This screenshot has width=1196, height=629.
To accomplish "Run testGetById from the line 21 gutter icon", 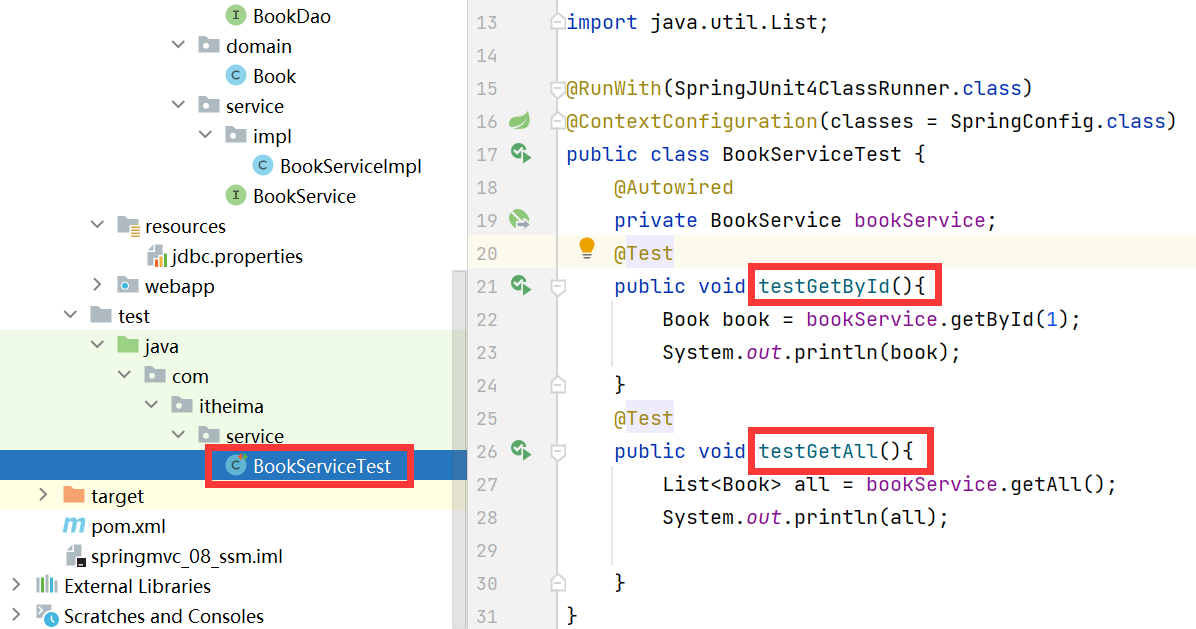I will 521,285.
